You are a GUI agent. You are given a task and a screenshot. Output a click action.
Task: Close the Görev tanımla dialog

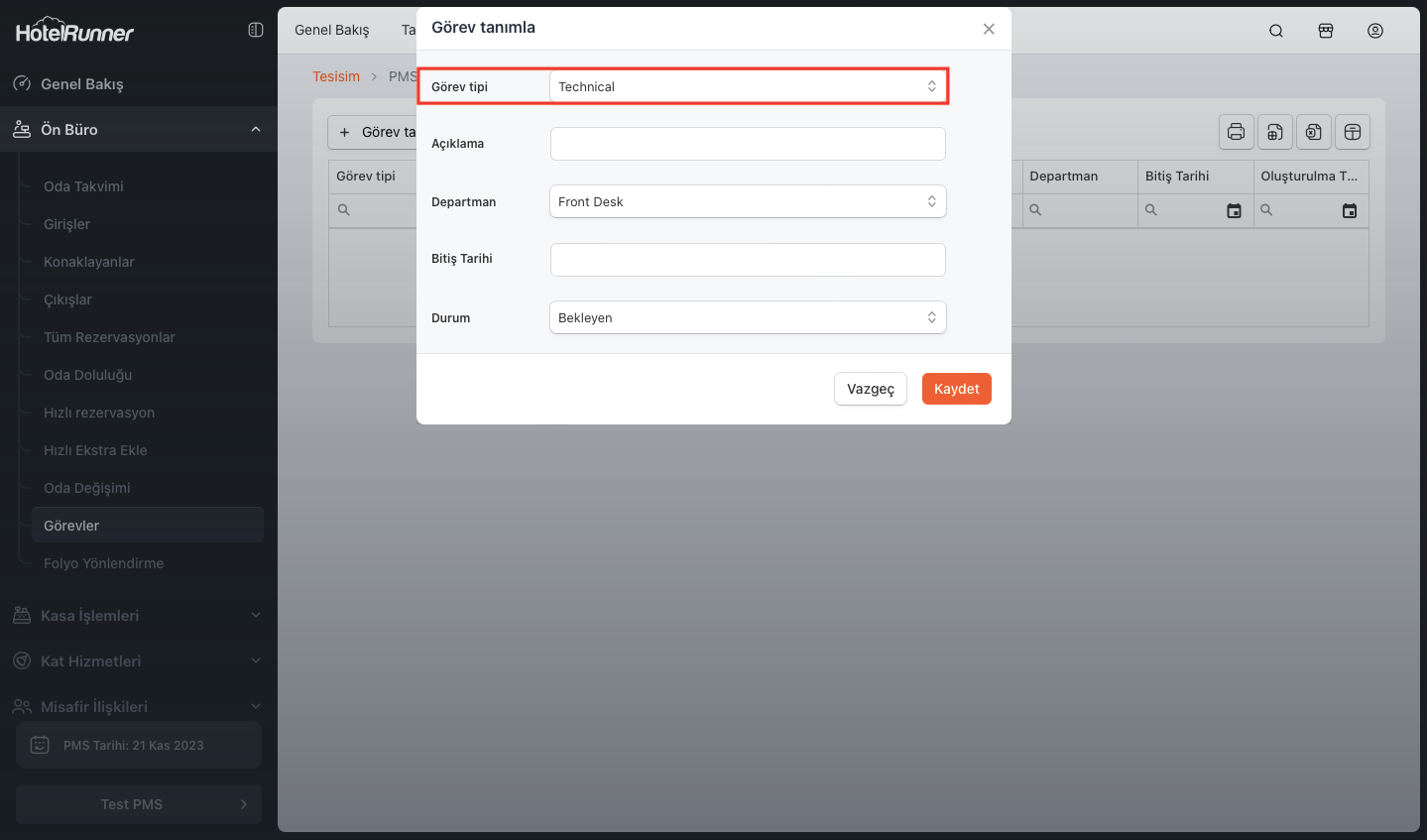pyautogui.click(x=989, y=29)
